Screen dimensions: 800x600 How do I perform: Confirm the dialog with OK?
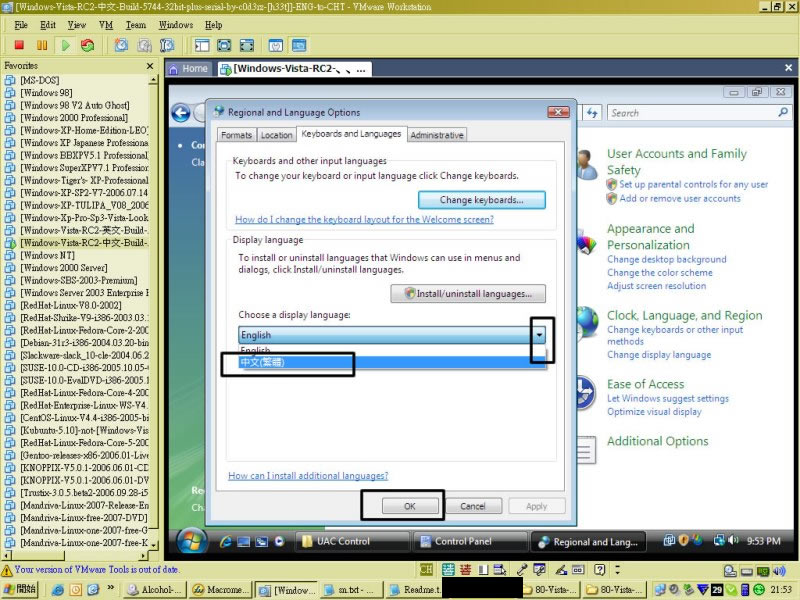click(x=410, y=506)
